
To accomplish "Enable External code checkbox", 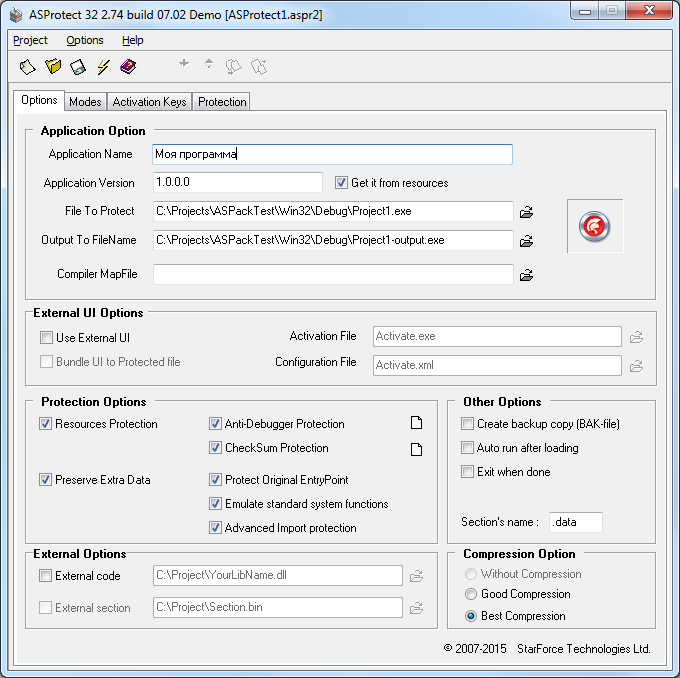I will 46,576.
